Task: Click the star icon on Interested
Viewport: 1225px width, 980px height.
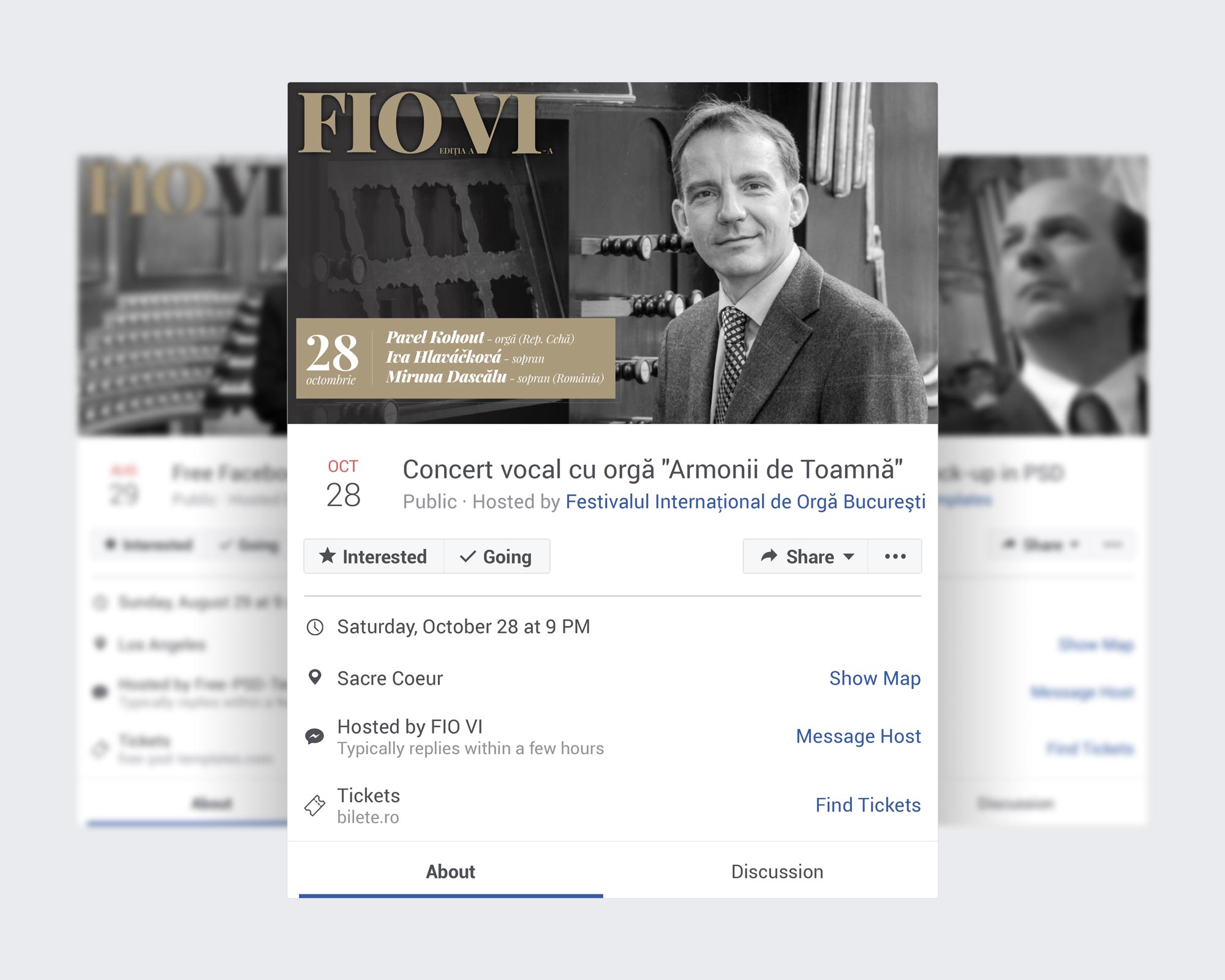Action: 328,556
